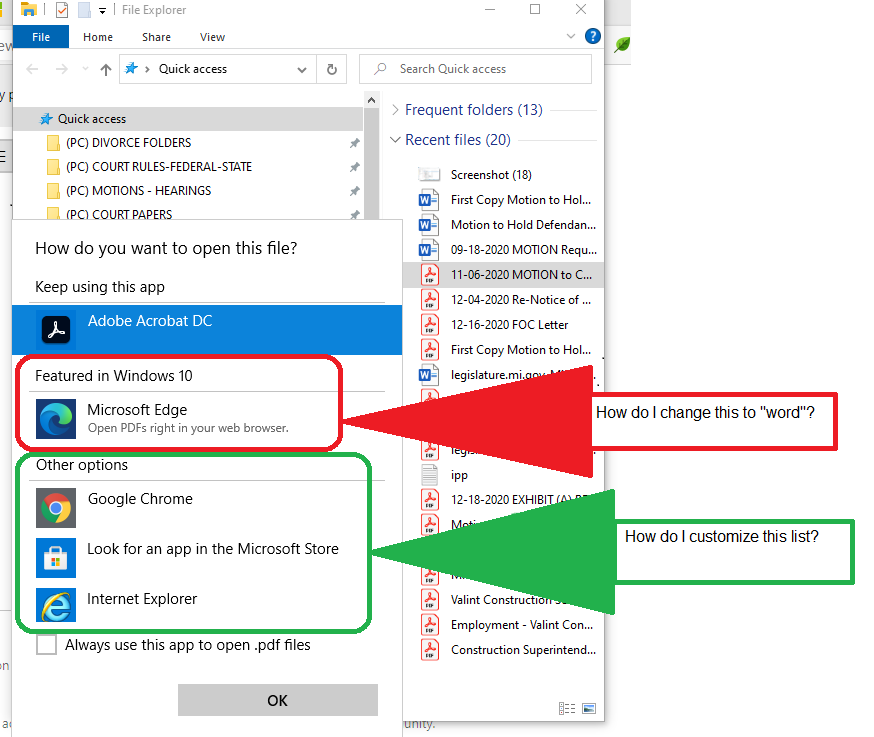Open the address bar dropdown arrow
Screen dimensions: 874x737
point(300,68)
